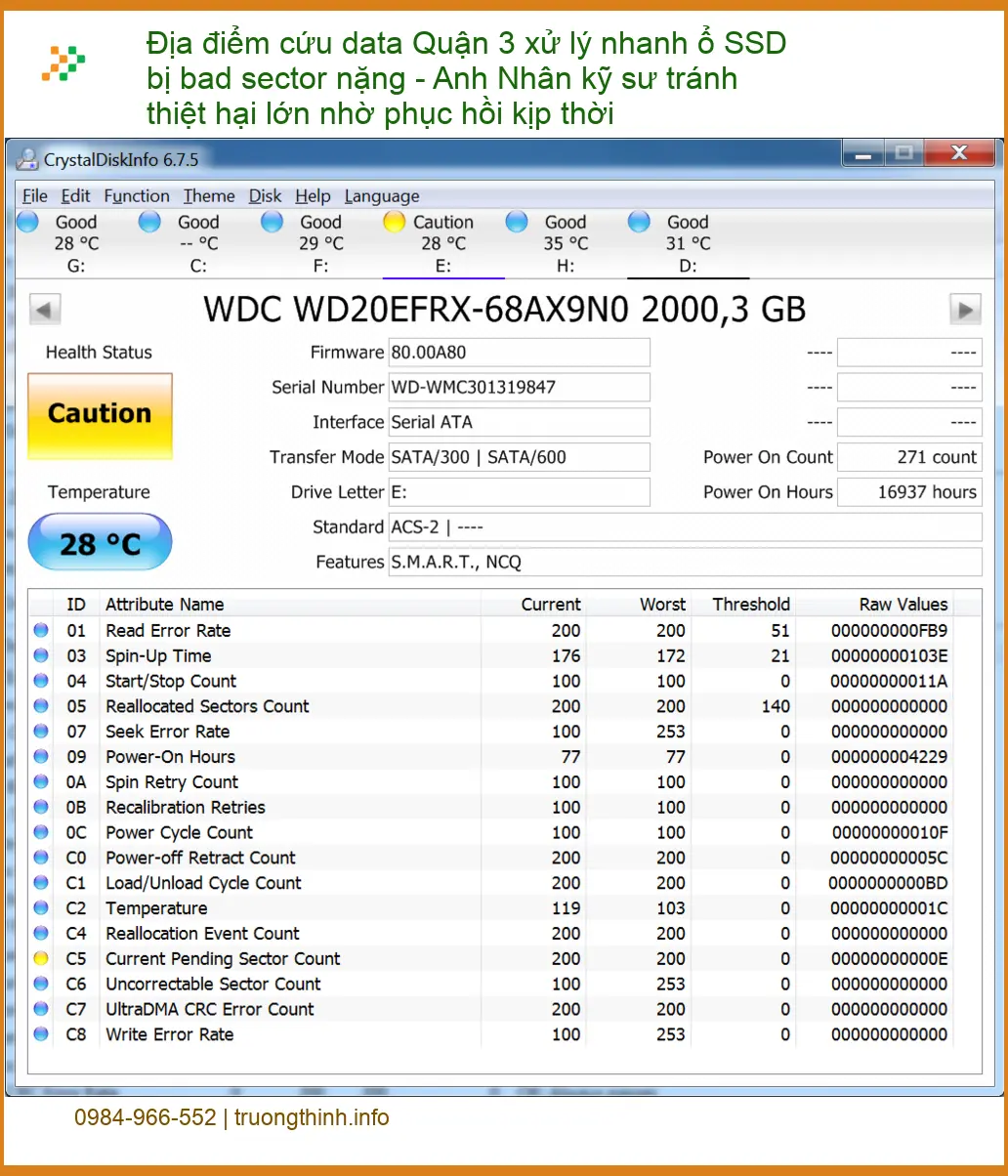
Task: Click status orb of Load/Unload Cycle Count row
Action: point(41,882)
